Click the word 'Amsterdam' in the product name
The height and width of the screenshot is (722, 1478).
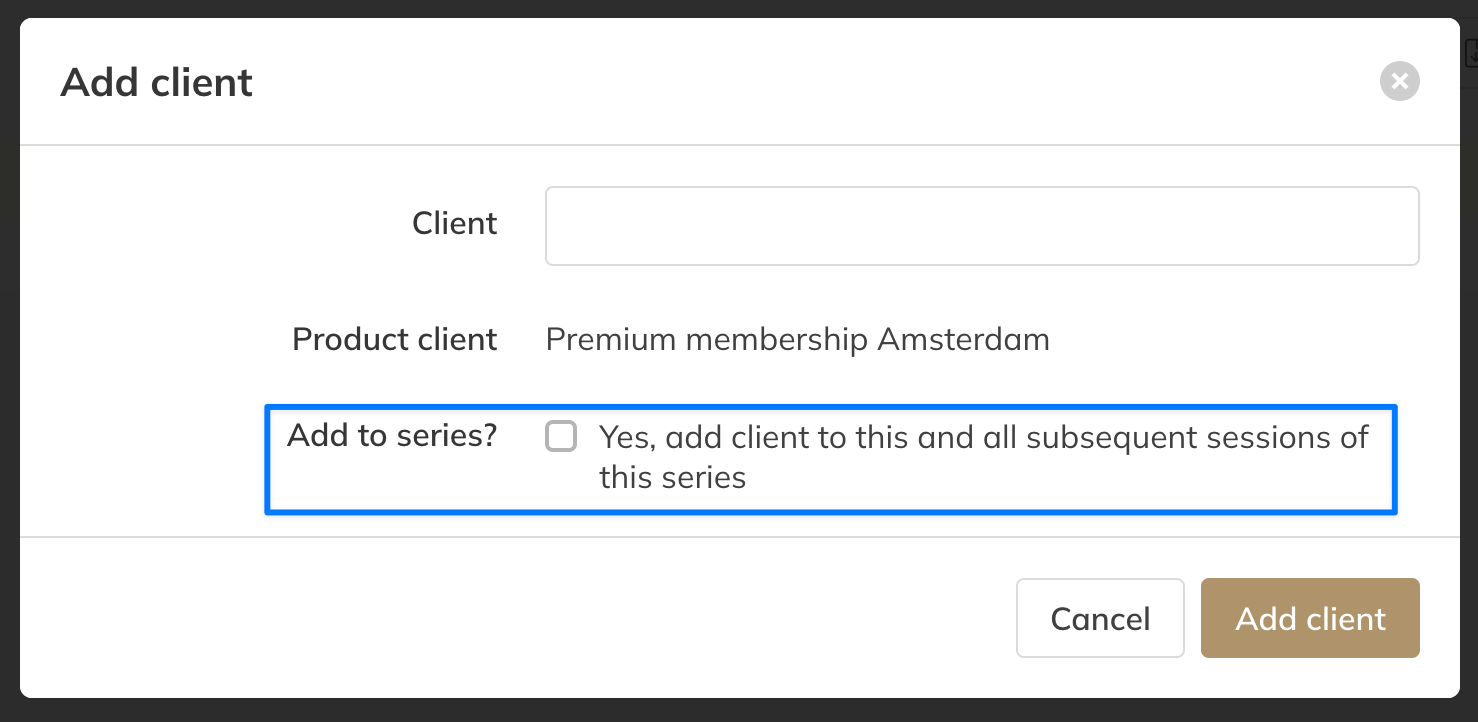pyautogui.click(x=963, y=340)
